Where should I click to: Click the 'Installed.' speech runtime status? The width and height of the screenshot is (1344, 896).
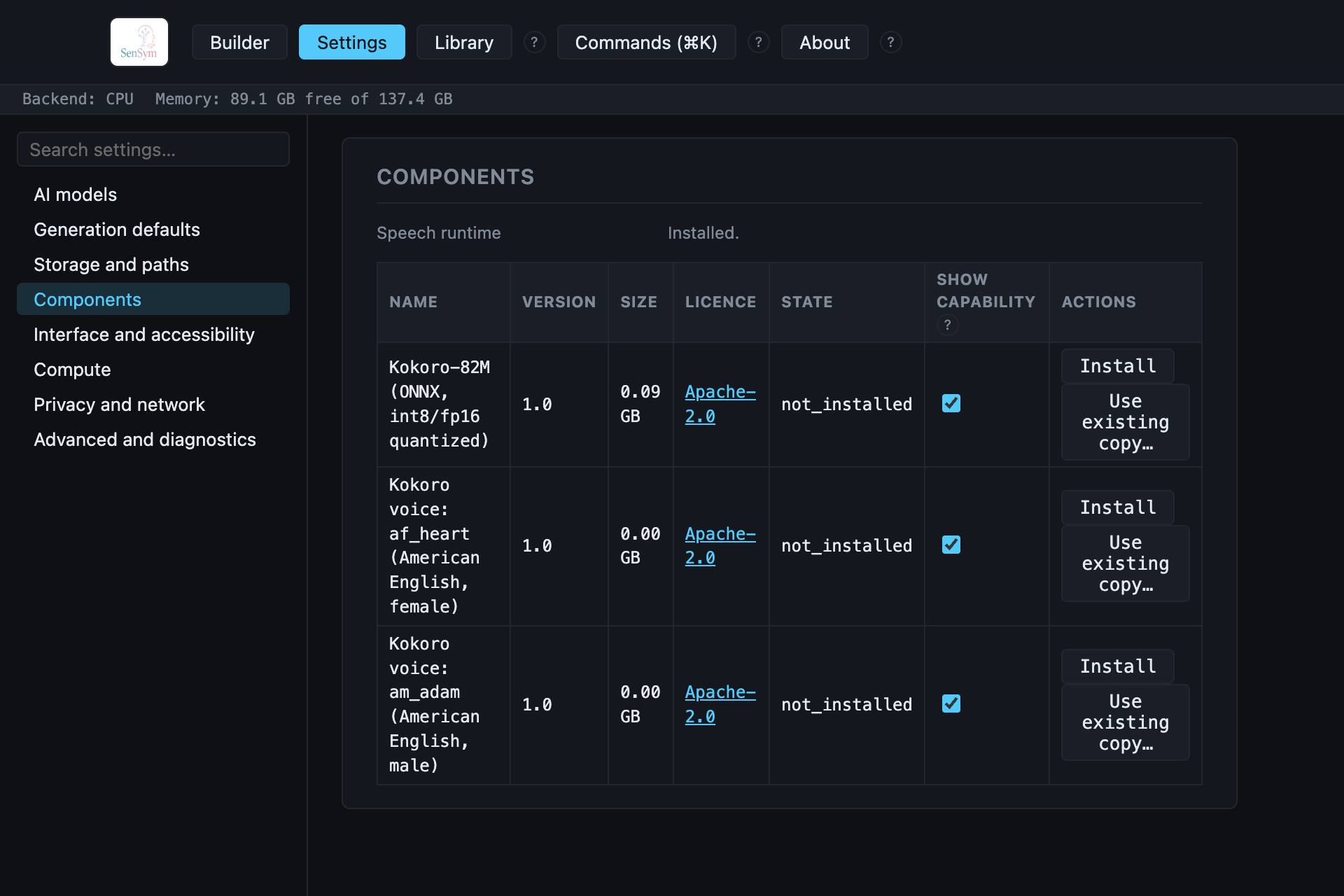pos(703,233)
